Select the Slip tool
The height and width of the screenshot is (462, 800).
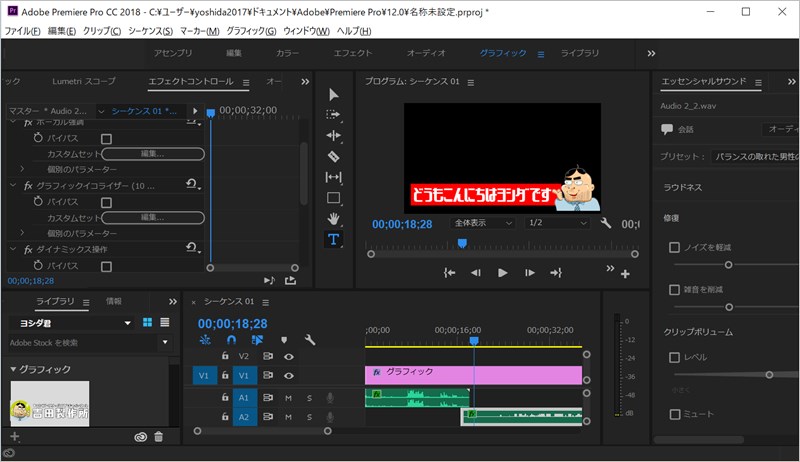pos(334,177)
